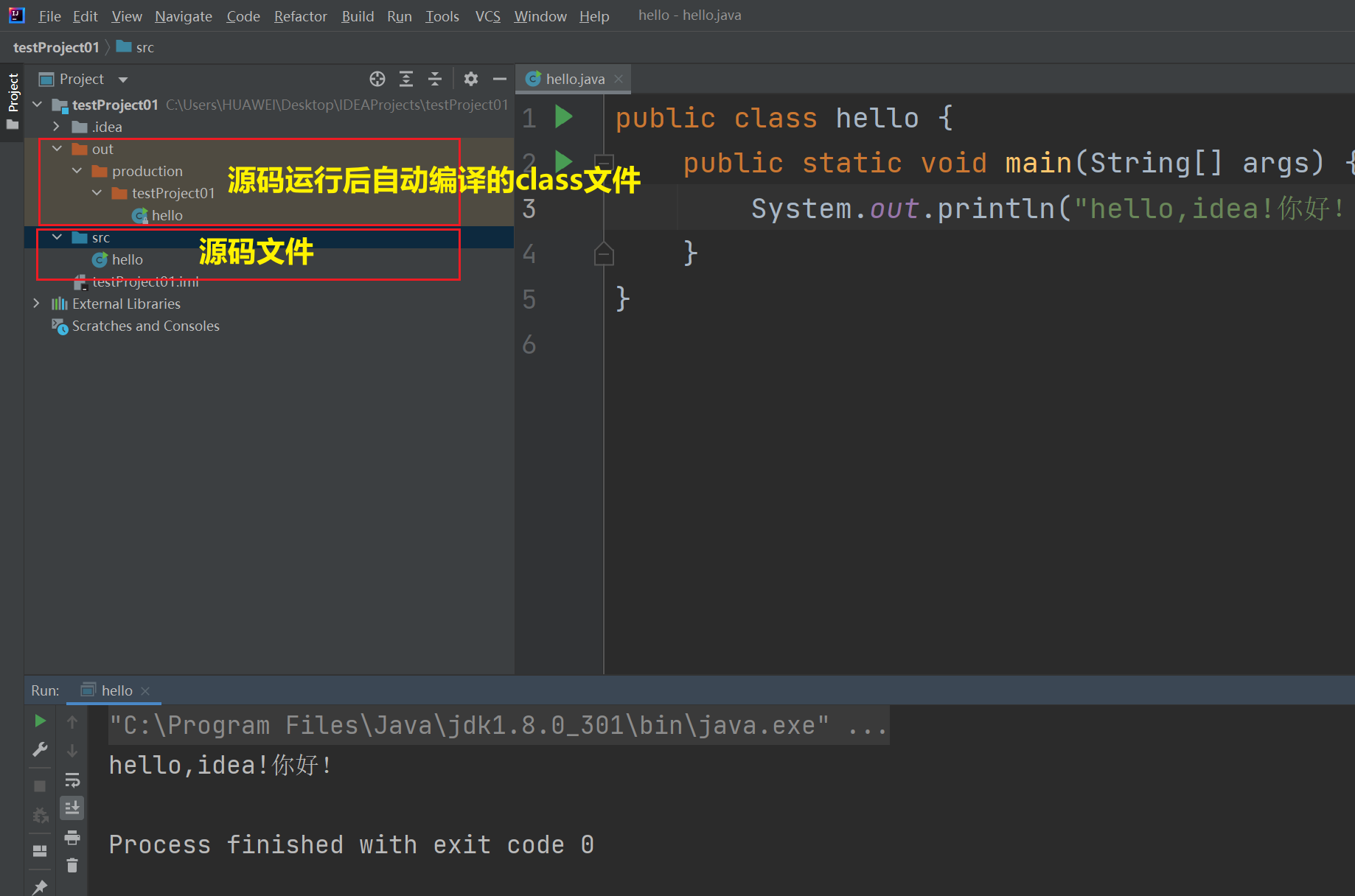Click the Down stack trace arrow

click(x=72, y=751)
